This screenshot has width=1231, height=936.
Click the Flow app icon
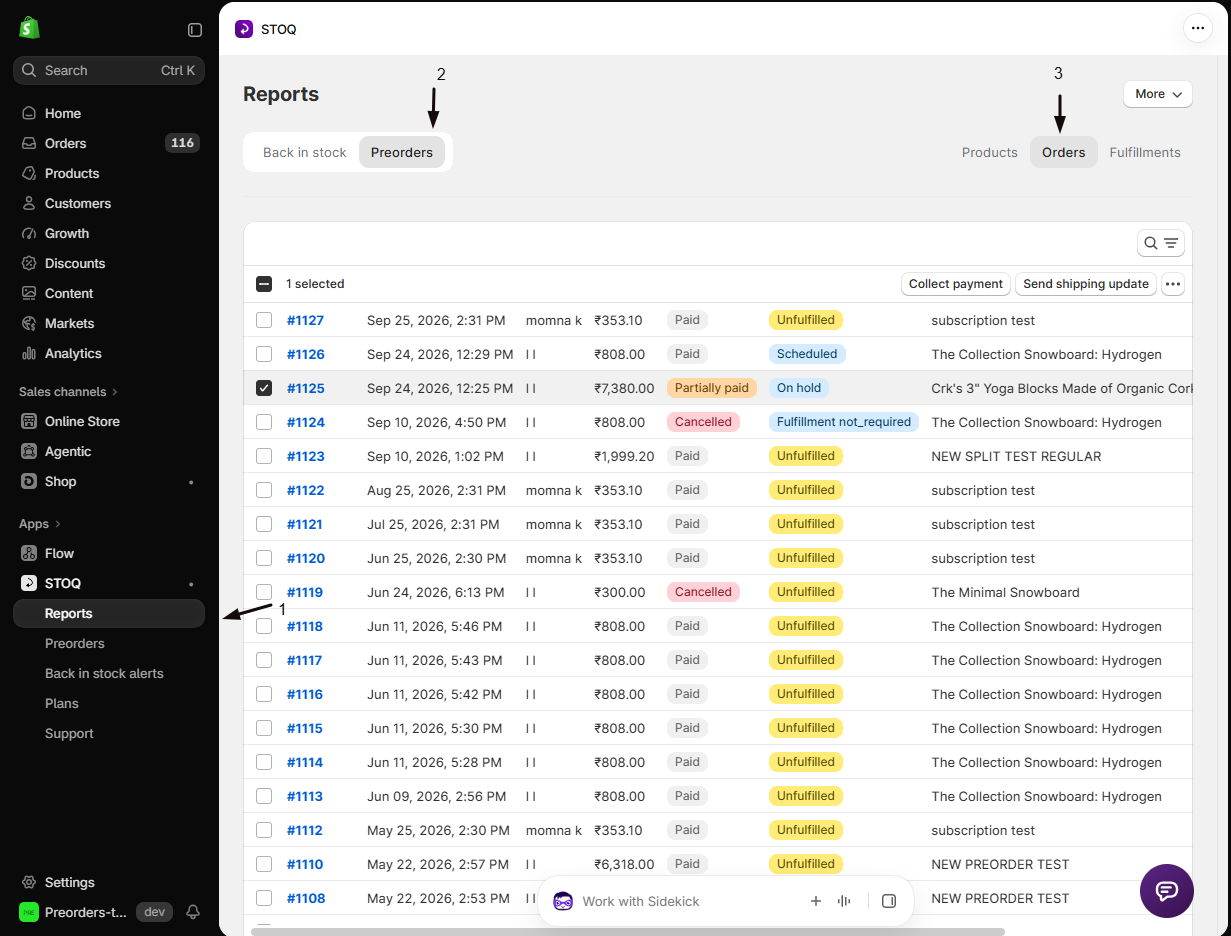[29, 553]
